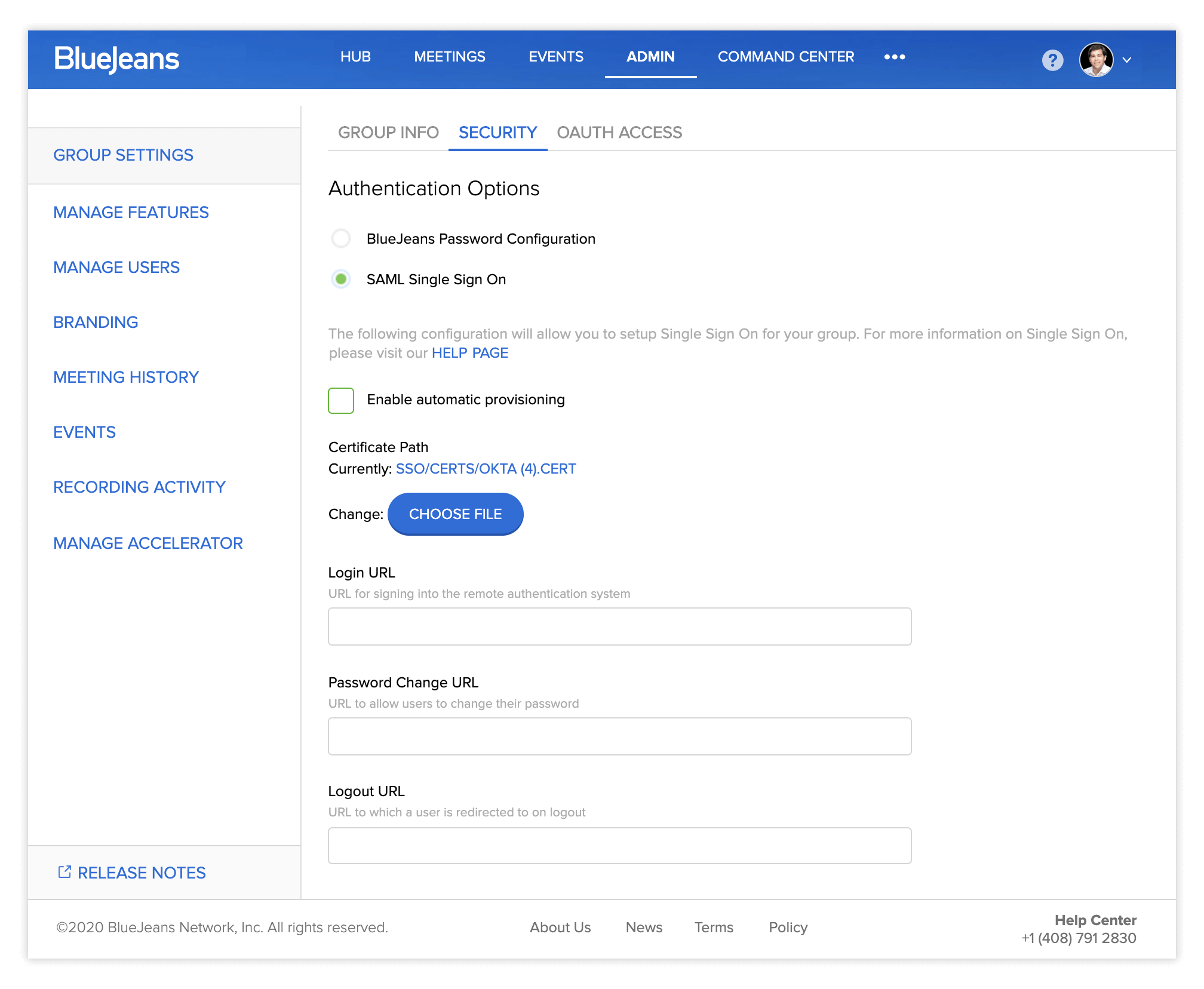
Task: Expand the profile dropdown chevron
Action: (1127, 60)
